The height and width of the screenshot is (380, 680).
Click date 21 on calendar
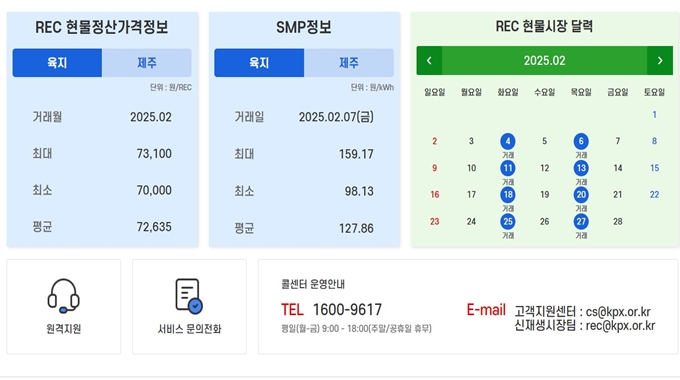click(618, 194)
